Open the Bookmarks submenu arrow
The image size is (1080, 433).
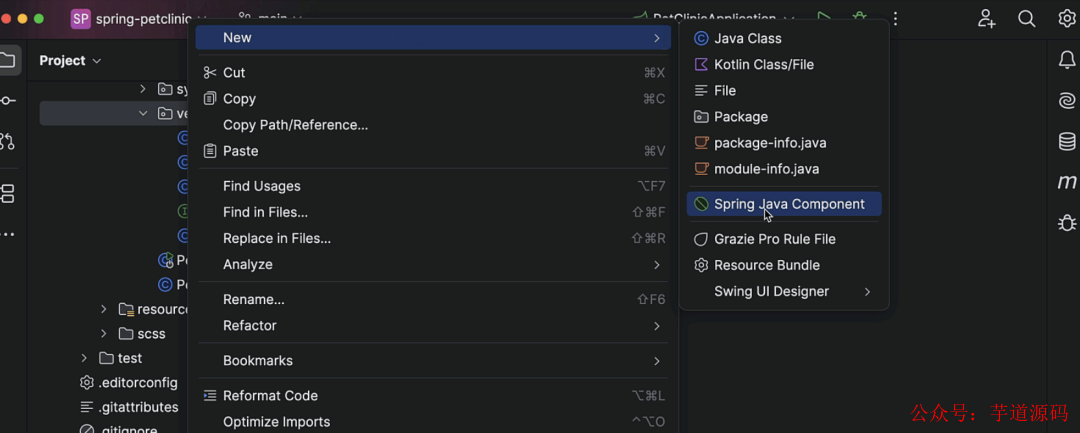pyautogui.click(x=656, y=361)
